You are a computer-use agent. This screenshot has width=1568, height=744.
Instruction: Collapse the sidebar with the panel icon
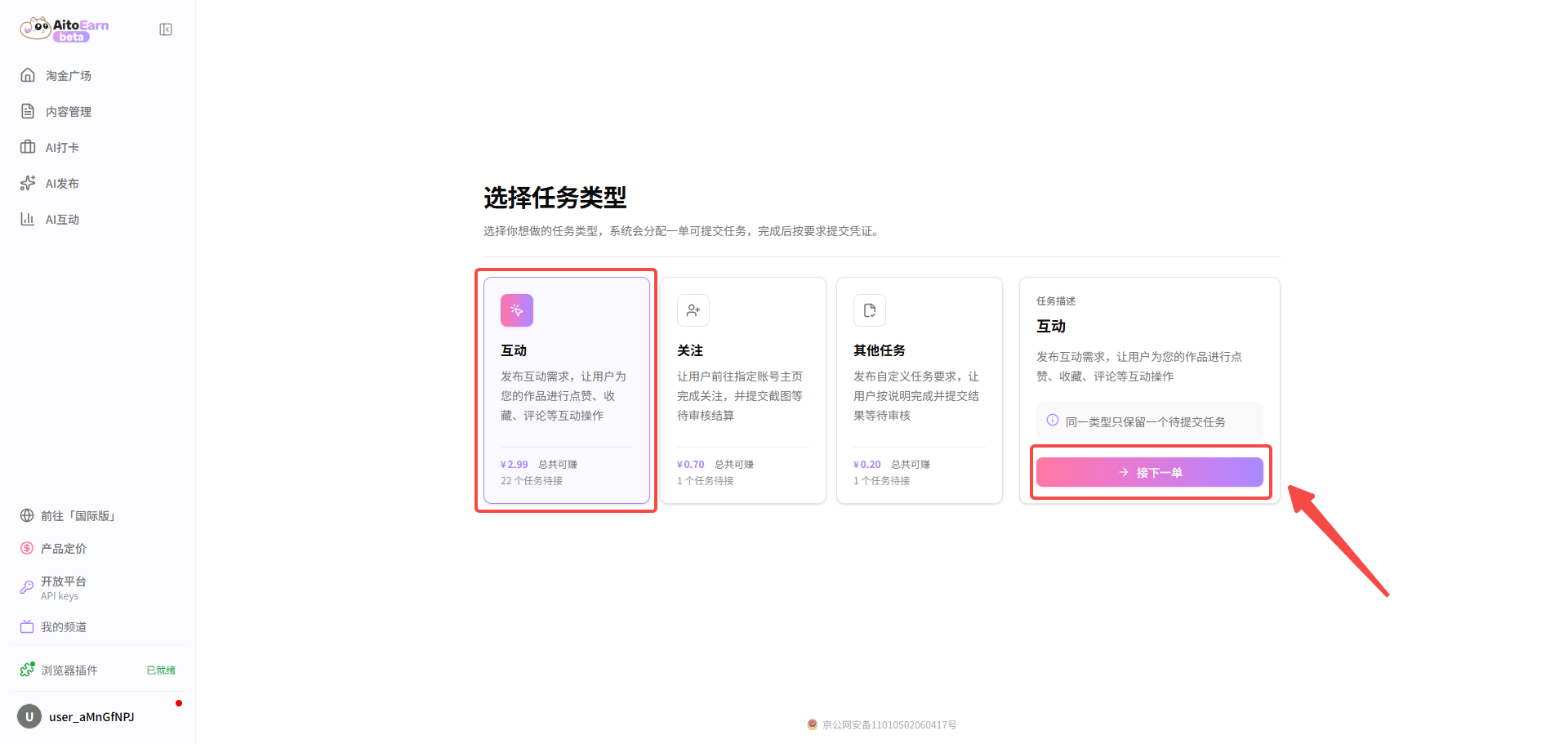pyautogui.click(x=166, y=29)
